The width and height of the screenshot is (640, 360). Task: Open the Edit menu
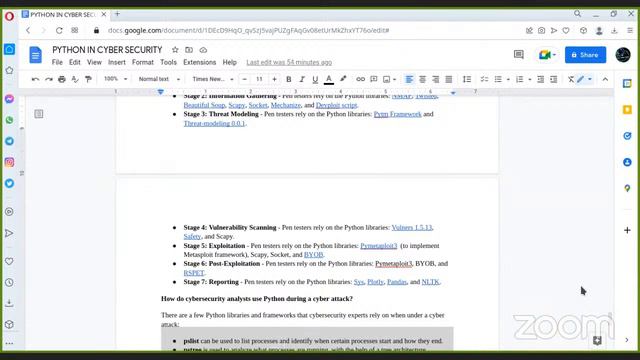(75, 62)
